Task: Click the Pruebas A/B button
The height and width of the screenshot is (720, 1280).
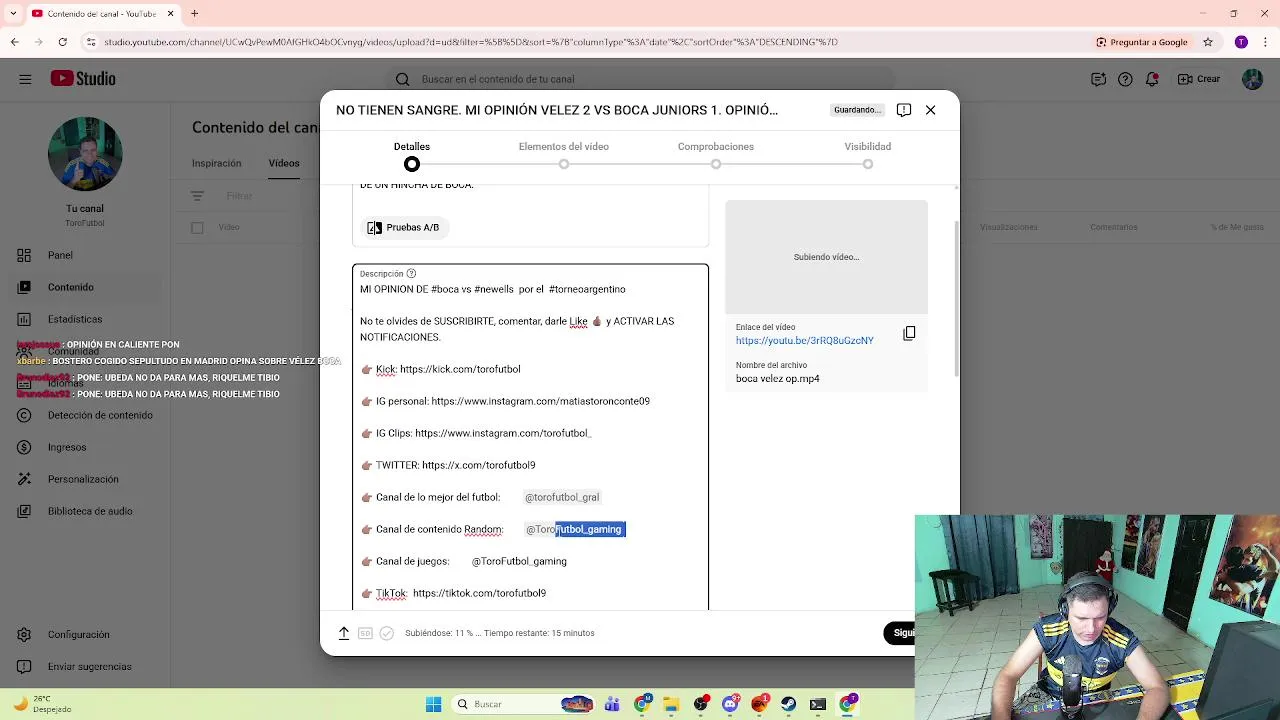Action: 404,227
